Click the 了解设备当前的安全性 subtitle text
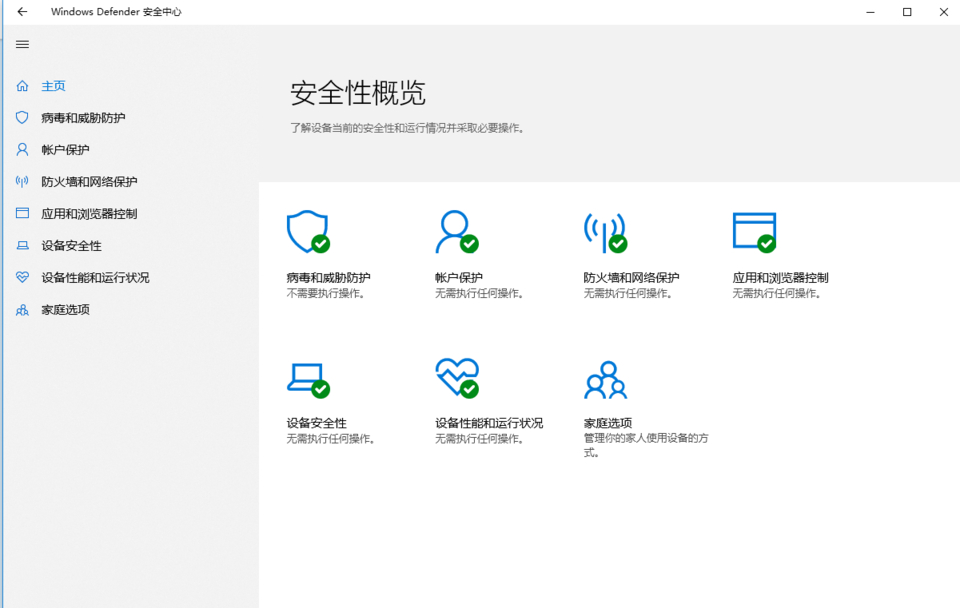This screenshot has height=608, width=960. [408, 128]
